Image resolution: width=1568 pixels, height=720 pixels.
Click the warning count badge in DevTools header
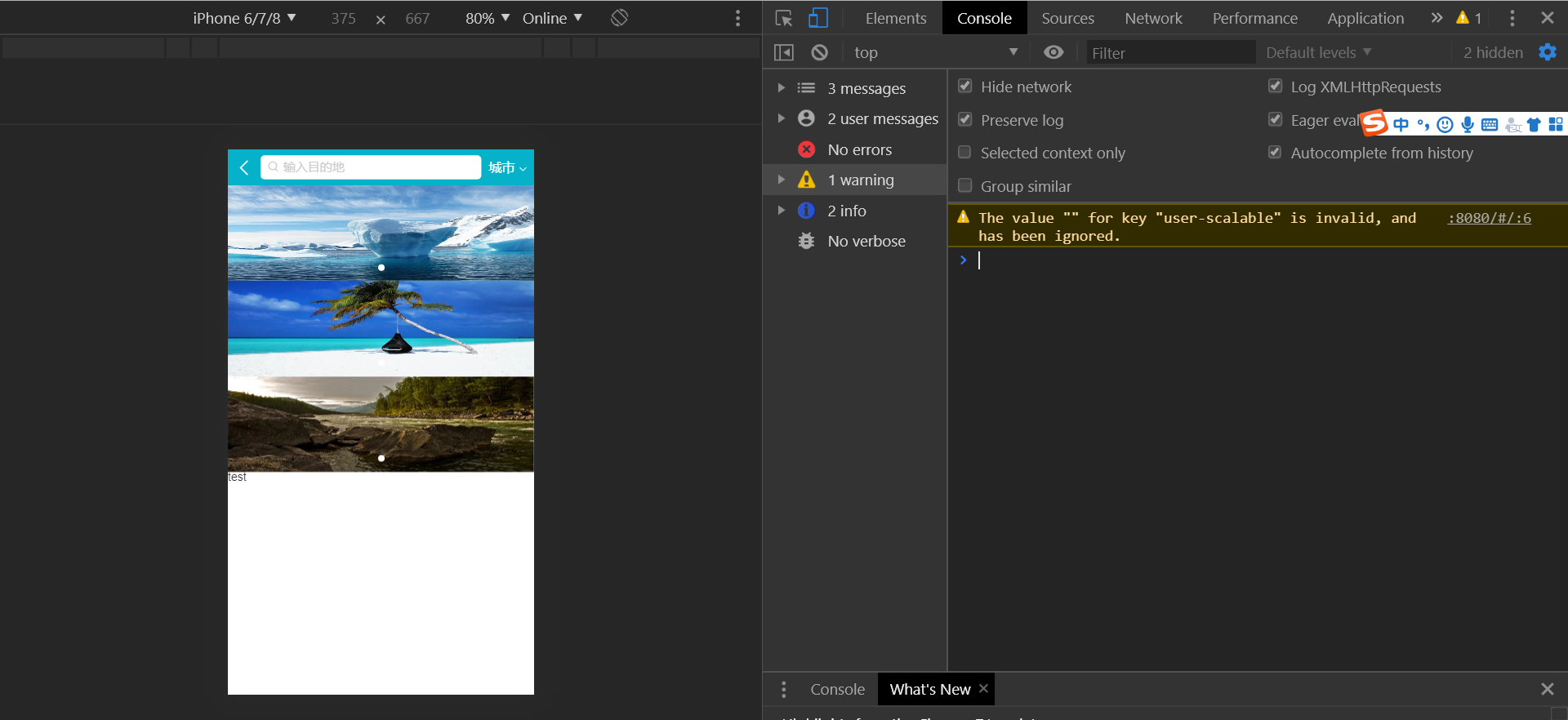1469,18
